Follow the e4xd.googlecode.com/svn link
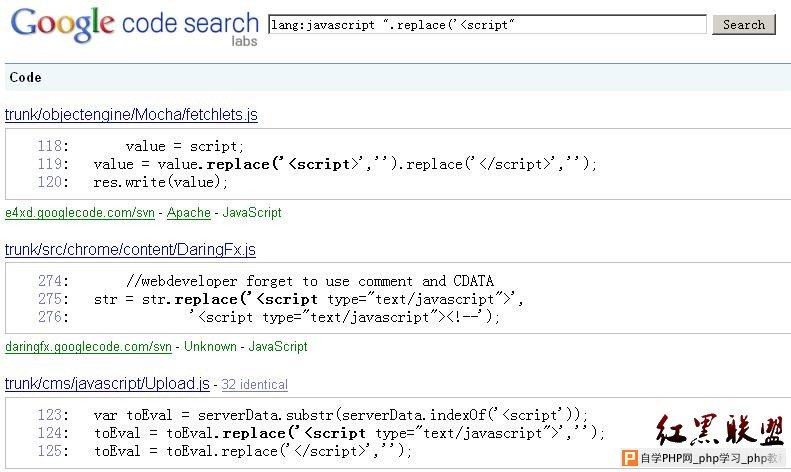 pyautogui.click(x=80, y=213)
